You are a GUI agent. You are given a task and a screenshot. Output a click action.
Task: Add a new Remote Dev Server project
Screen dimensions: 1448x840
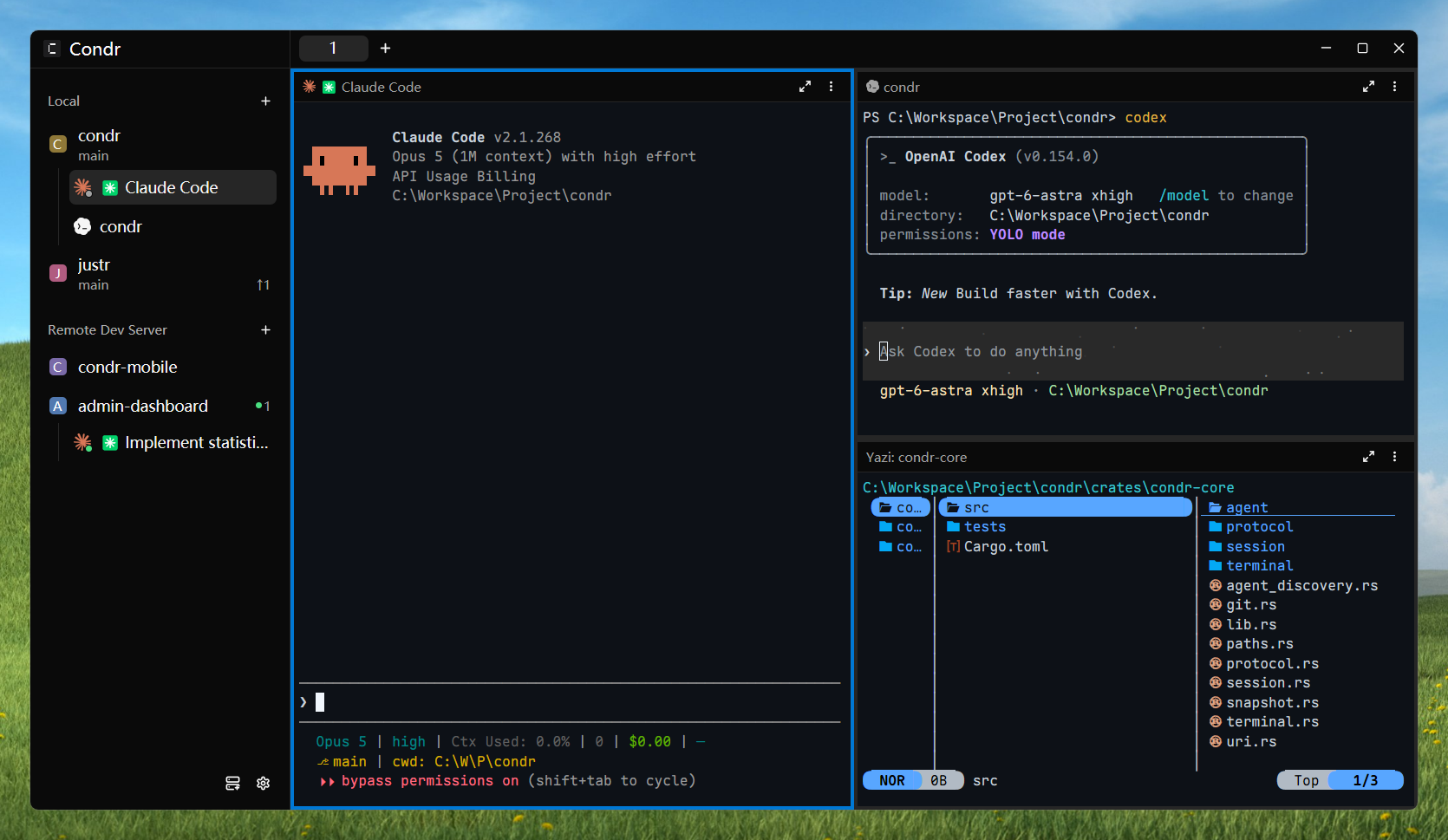click(265, 330)
